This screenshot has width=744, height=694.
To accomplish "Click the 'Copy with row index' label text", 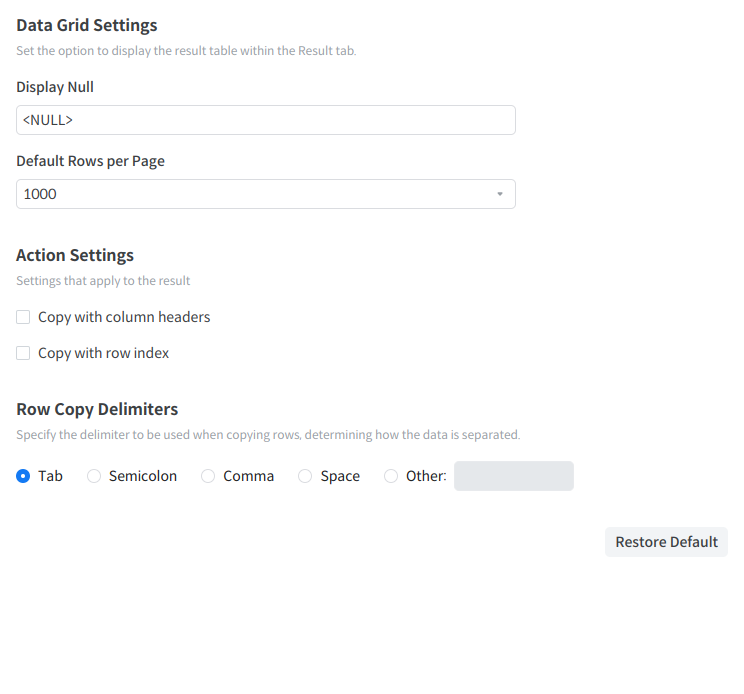I will click(x=104, y=353).
